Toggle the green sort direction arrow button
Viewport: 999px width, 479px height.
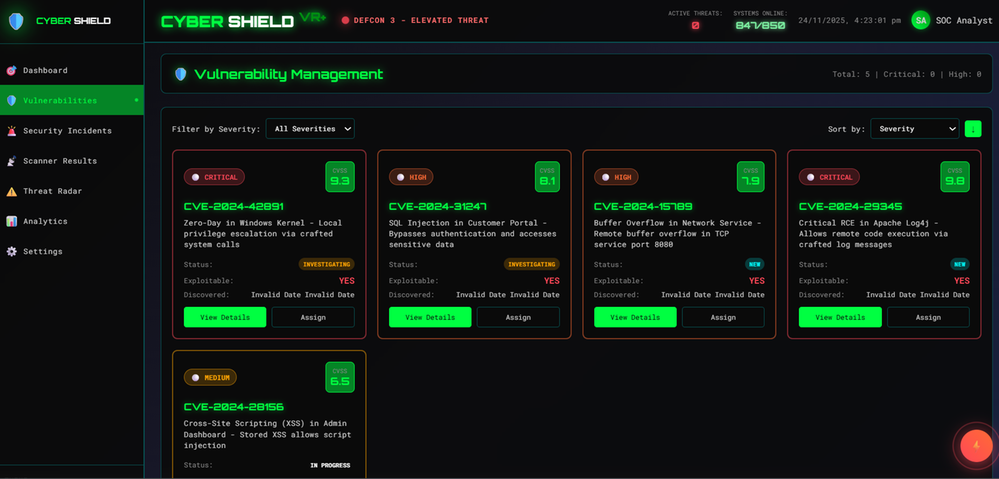point(973,129)
